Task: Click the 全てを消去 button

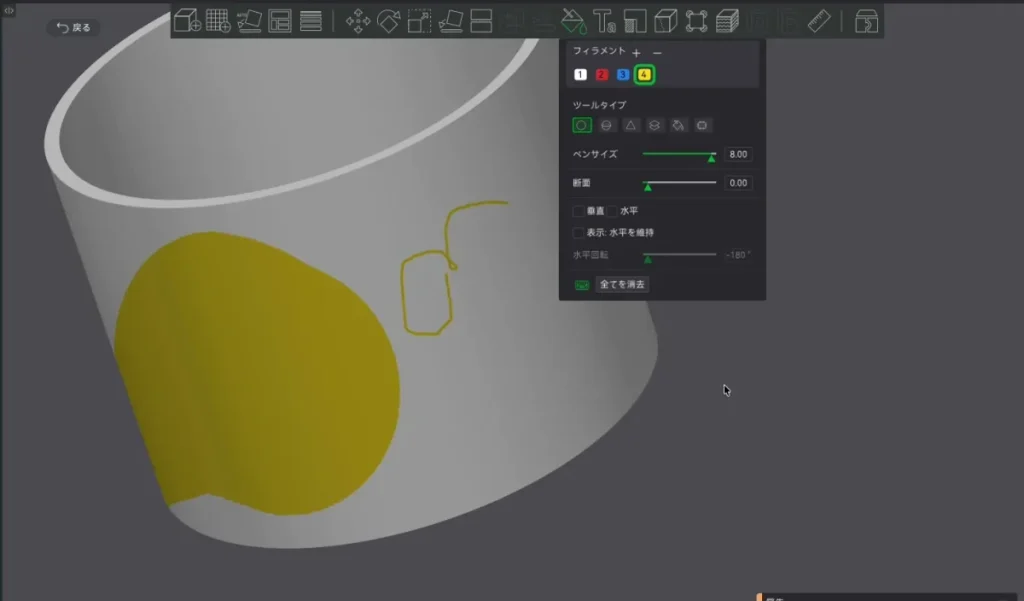Action: [622, 284]
